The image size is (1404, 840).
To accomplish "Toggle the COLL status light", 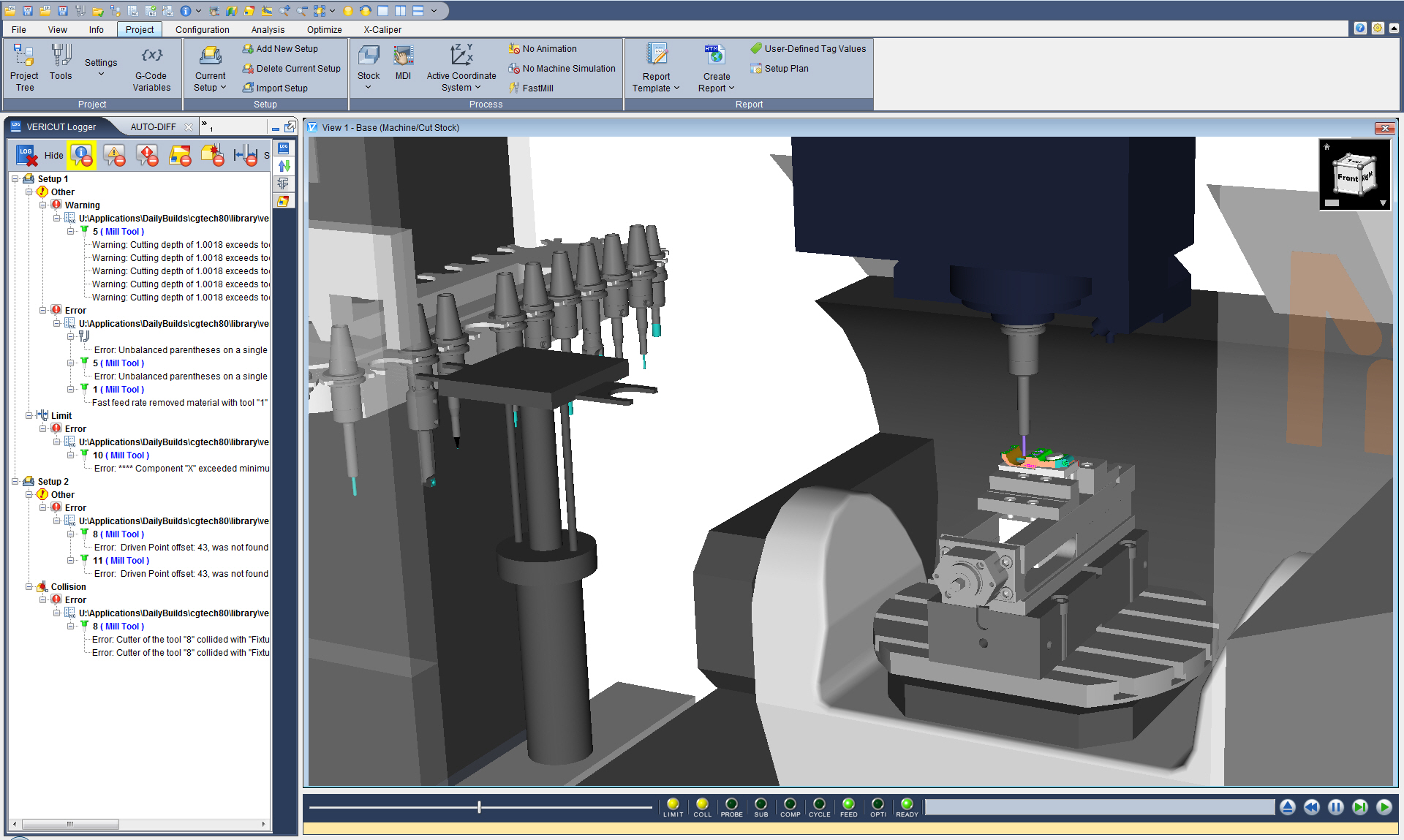I will (702, 807).
